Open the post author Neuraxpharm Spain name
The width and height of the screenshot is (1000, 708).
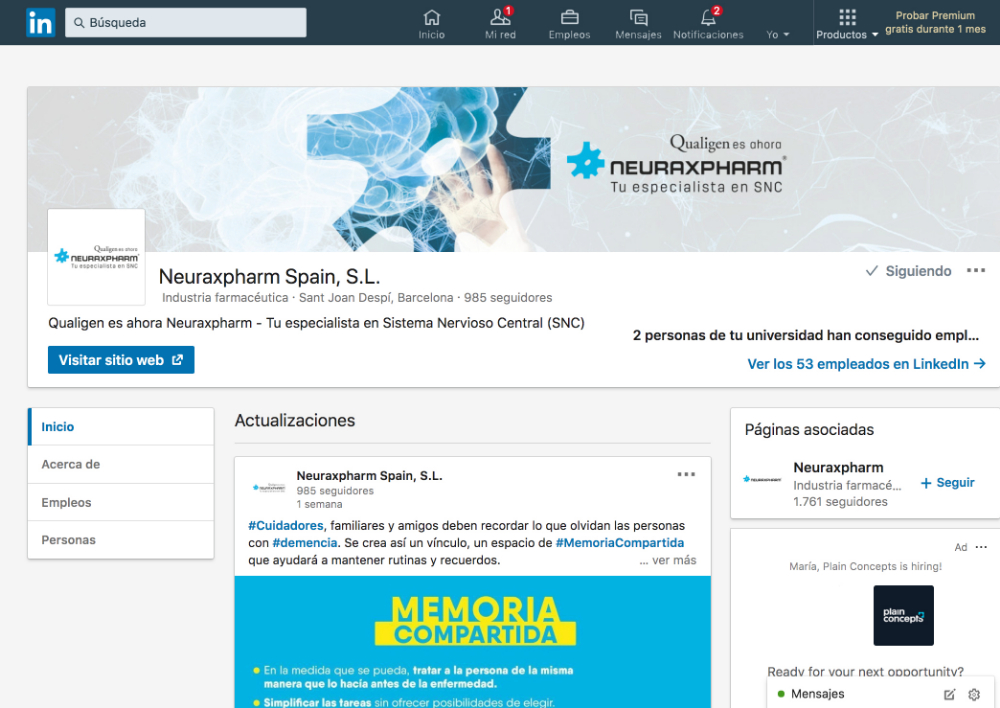(x=369, y=476)
